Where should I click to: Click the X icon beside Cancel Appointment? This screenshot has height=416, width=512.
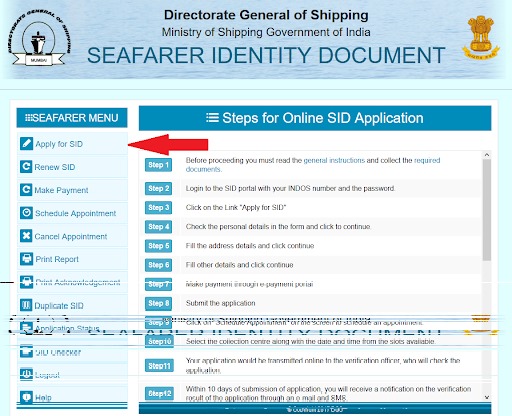(26, 236)
